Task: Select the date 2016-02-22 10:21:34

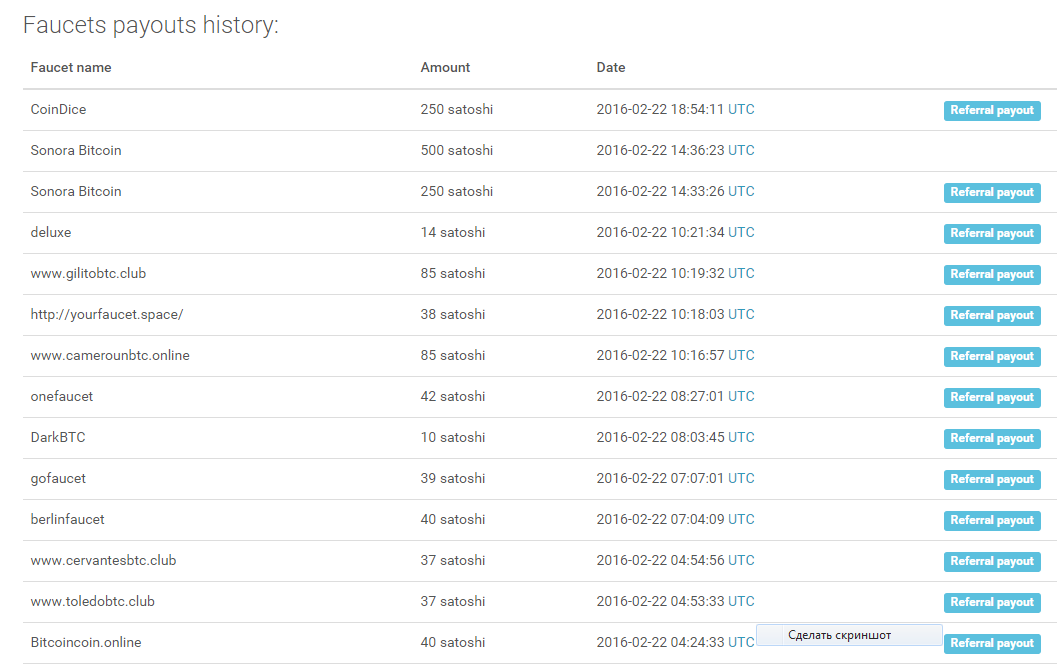Action: (660, 233)
